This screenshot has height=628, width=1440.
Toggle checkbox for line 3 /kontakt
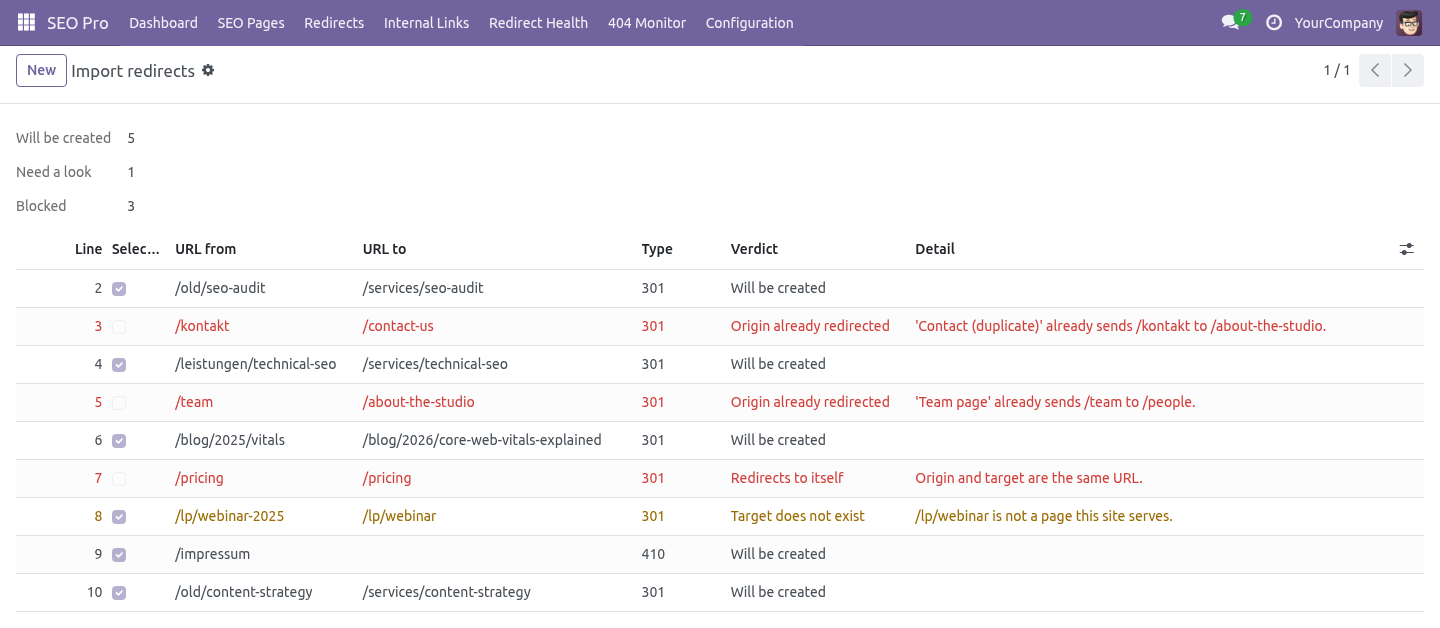[119, 326]
